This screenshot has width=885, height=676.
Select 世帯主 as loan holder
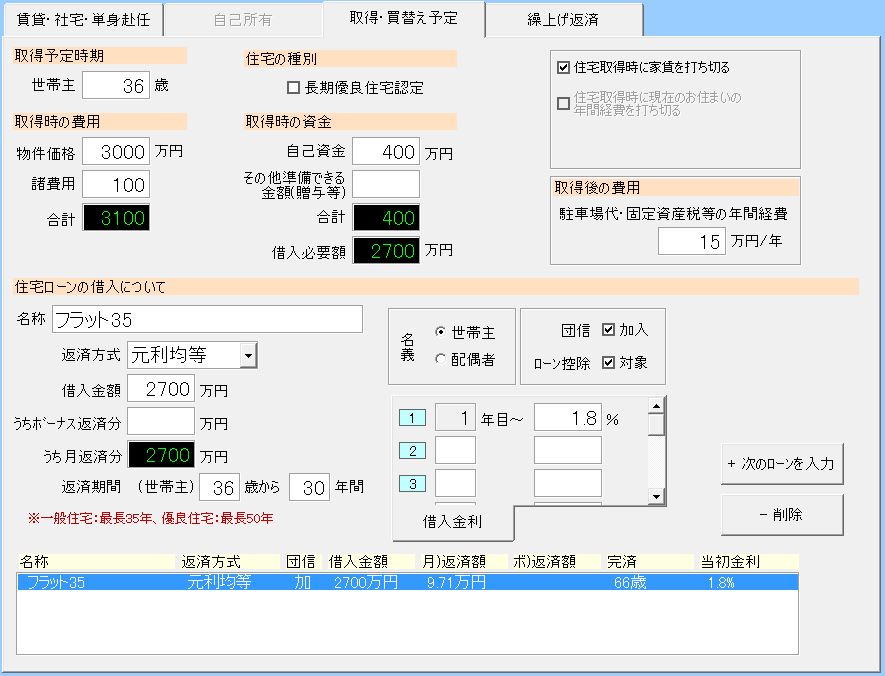440,332
